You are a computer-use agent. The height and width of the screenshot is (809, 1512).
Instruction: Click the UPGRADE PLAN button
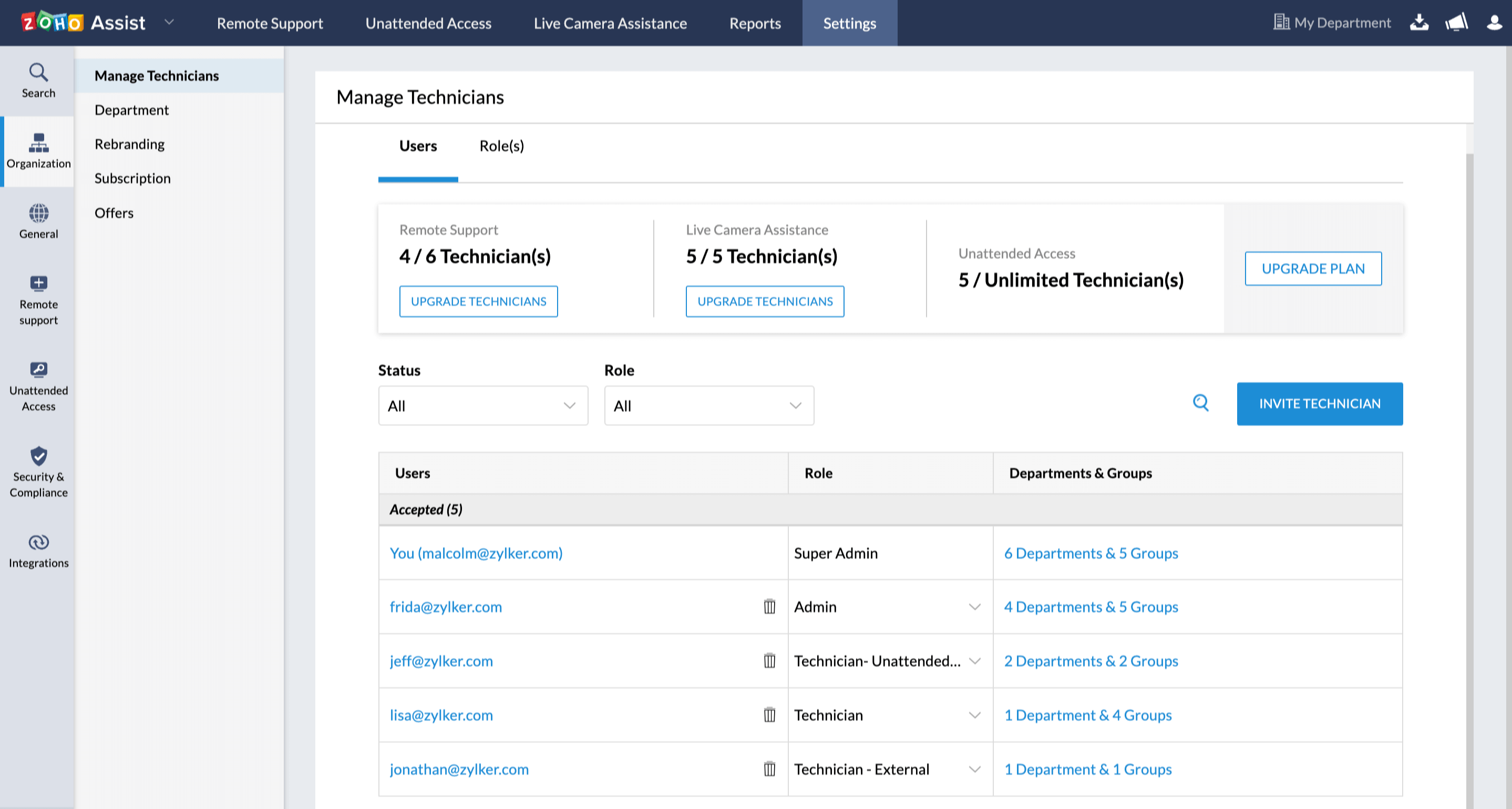[x=1312, y=268]
